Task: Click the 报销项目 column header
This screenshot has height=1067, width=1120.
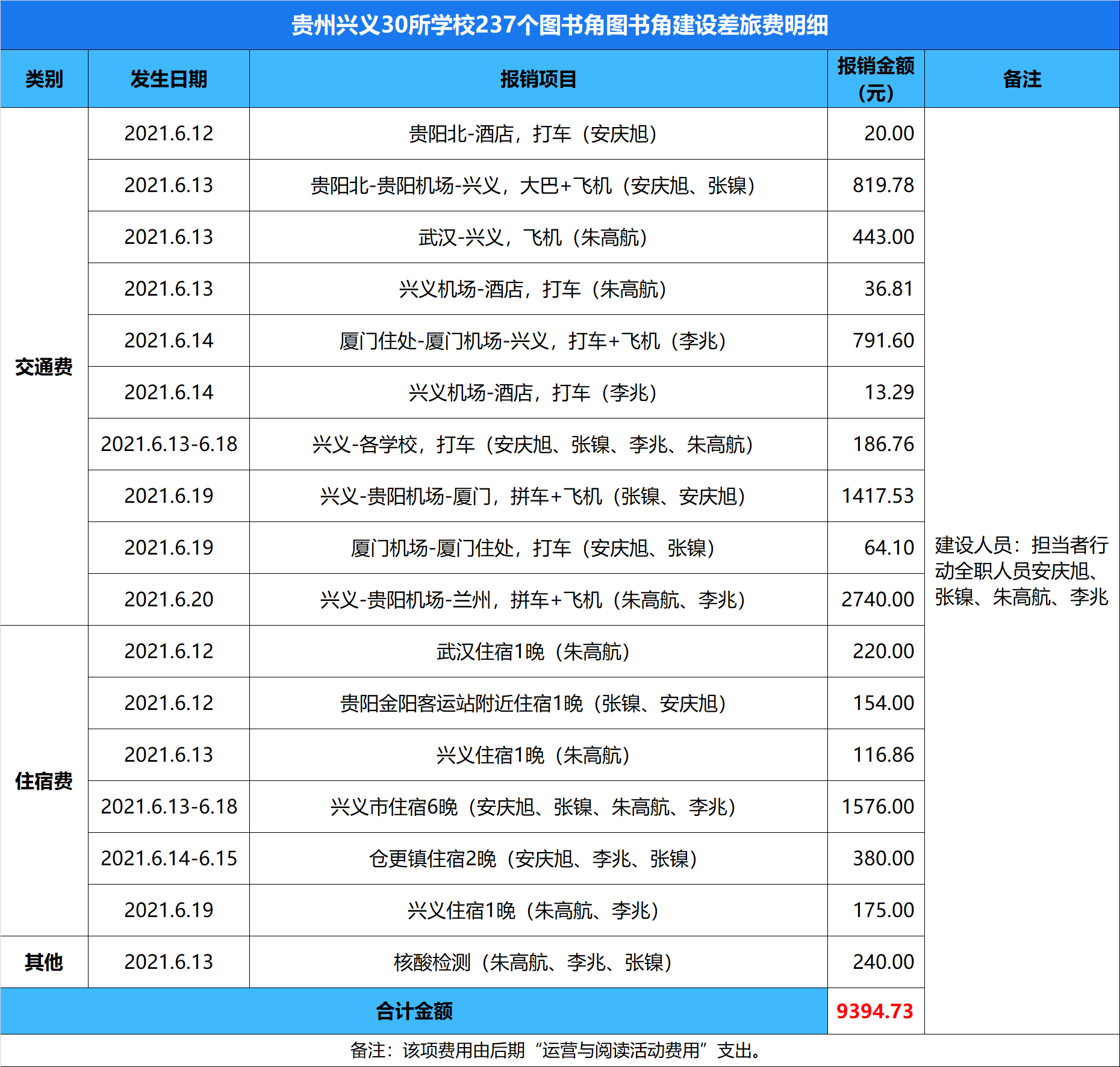Action: [x=538, y=79]
